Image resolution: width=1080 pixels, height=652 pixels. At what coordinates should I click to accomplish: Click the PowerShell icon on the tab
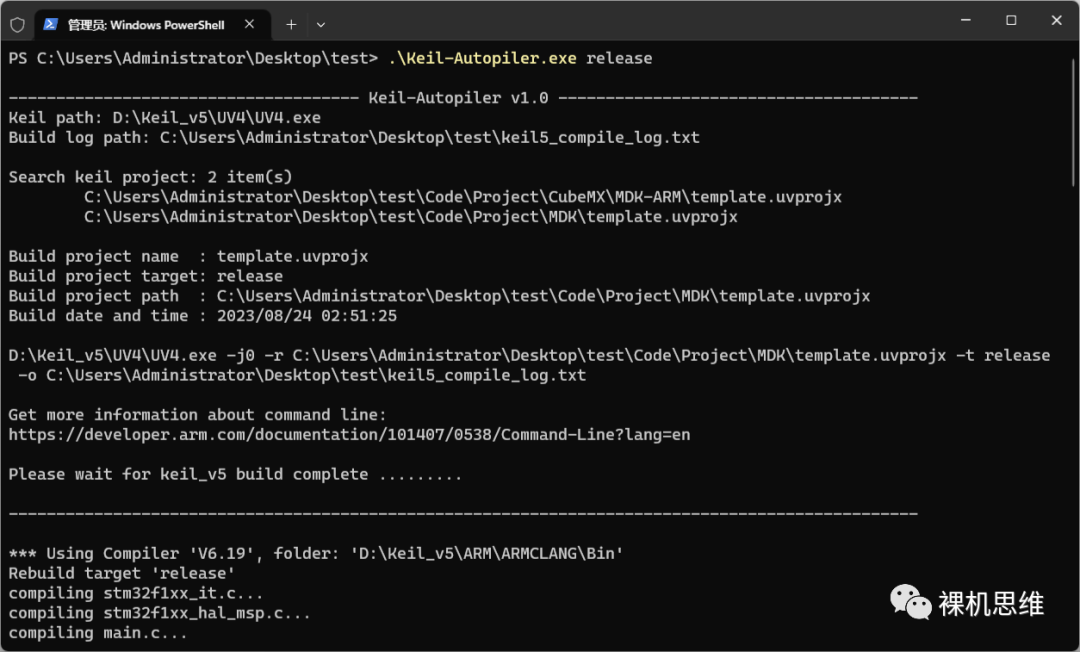[x=50, y=24]
